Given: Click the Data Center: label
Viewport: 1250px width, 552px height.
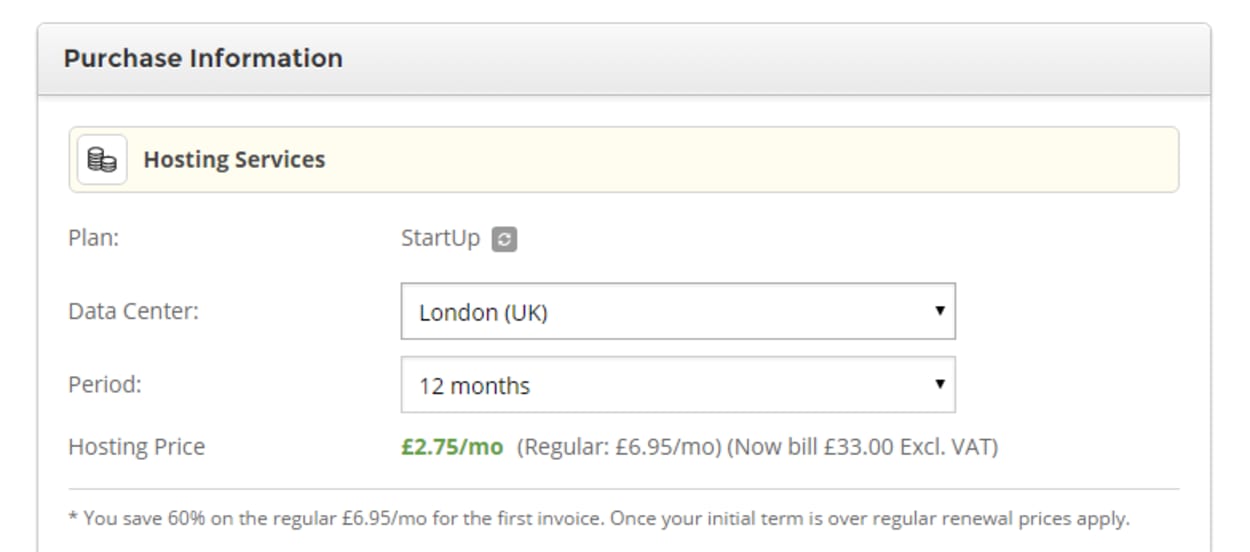Looking at the screenshot, I should point(133,311).
